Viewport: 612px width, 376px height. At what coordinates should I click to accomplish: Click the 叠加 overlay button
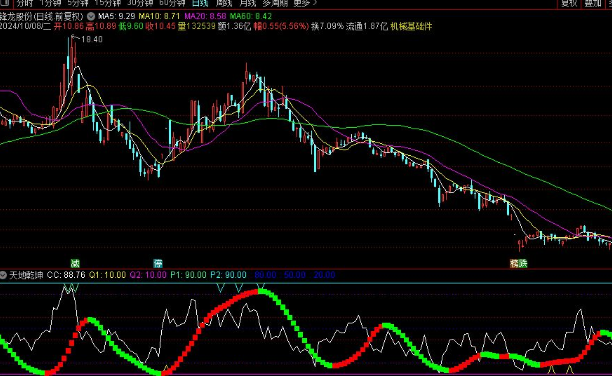(593, 3)
